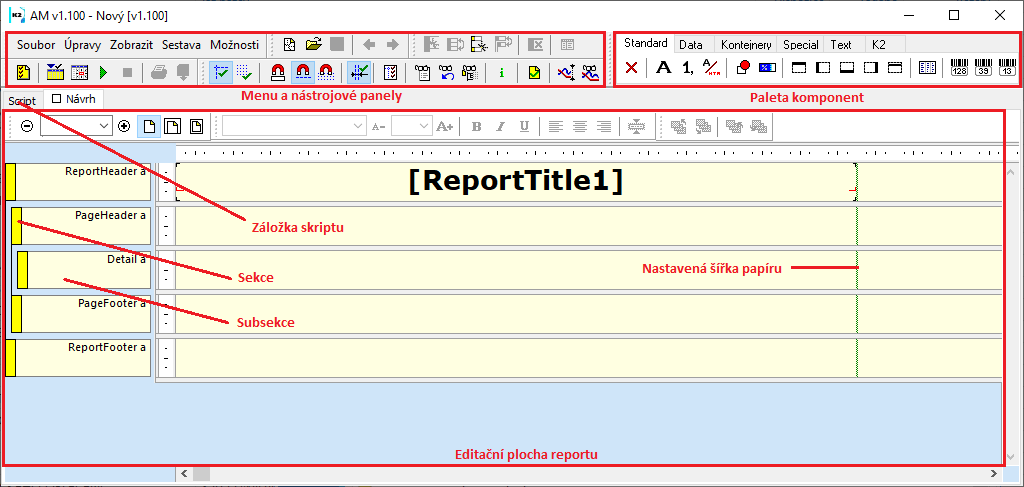Select the Data palette tab
The image size is (1024, 487).
tap(690, 44)
